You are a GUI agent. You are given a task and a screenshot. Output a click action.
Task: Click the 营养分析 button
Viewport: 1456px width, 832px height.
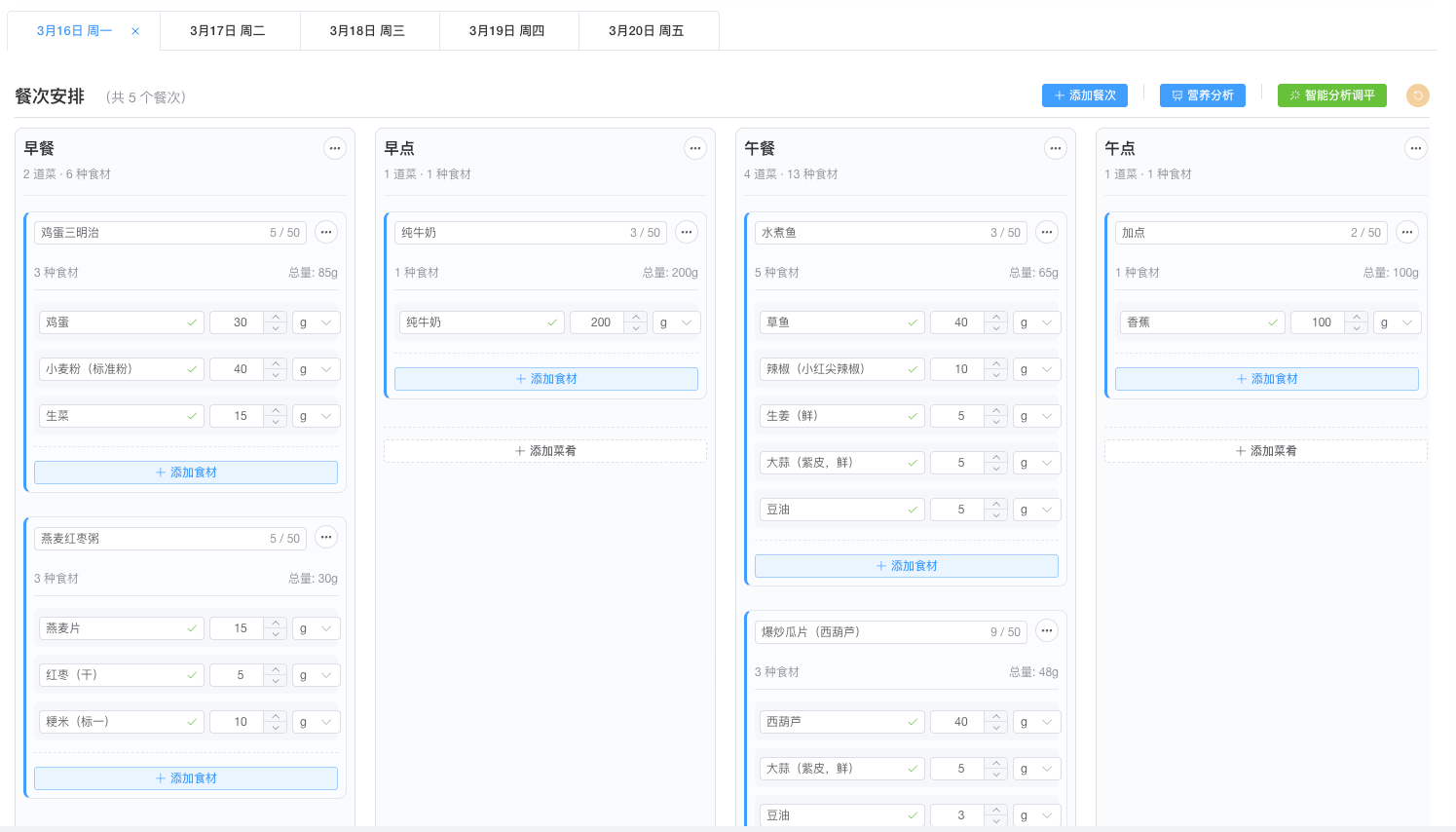tap(1203, 95)
